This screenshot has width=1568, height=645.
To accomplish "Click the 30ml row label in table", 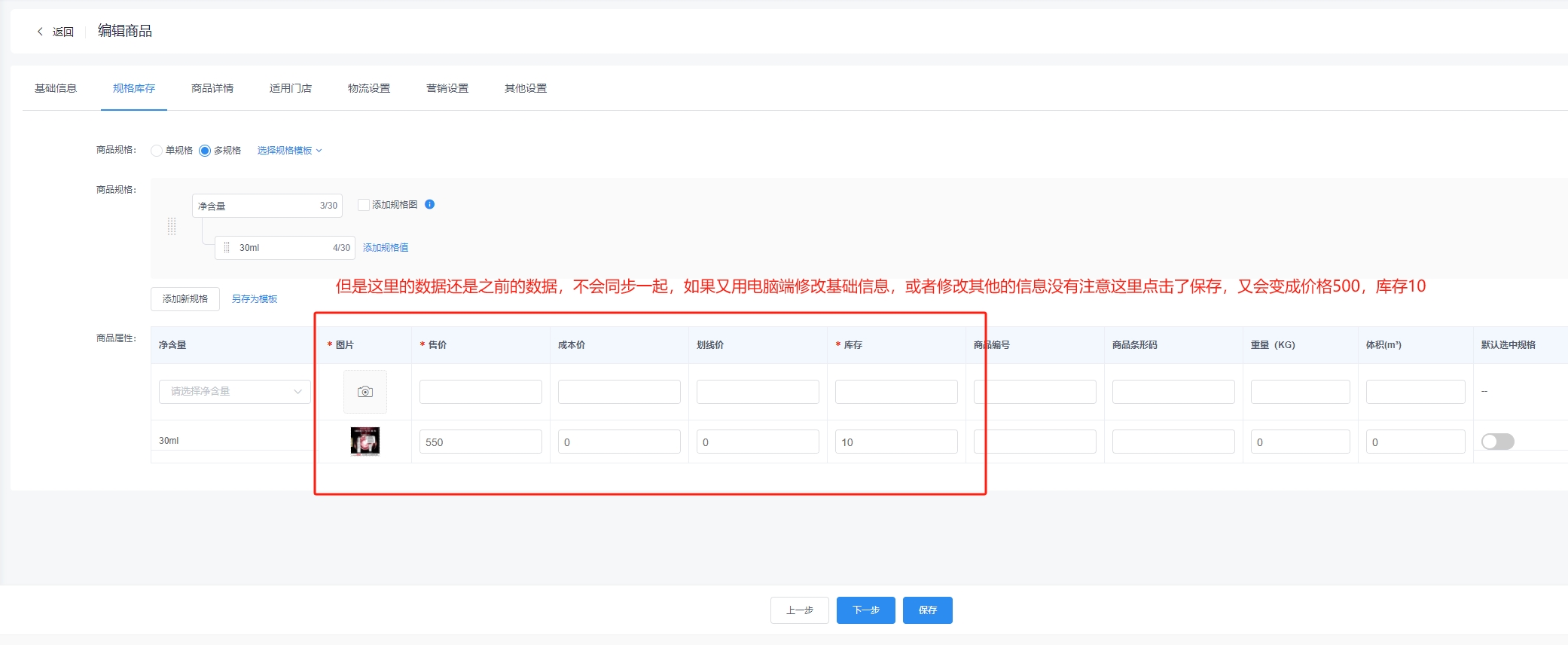I will pyautogui.click(x=169, y=441).
